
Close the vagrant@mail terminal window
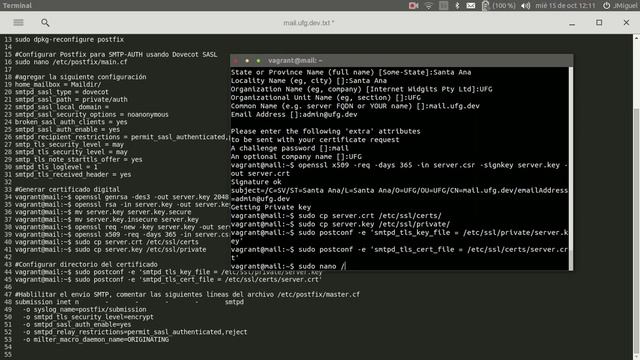pyautogui.click(x=236, y=60)
